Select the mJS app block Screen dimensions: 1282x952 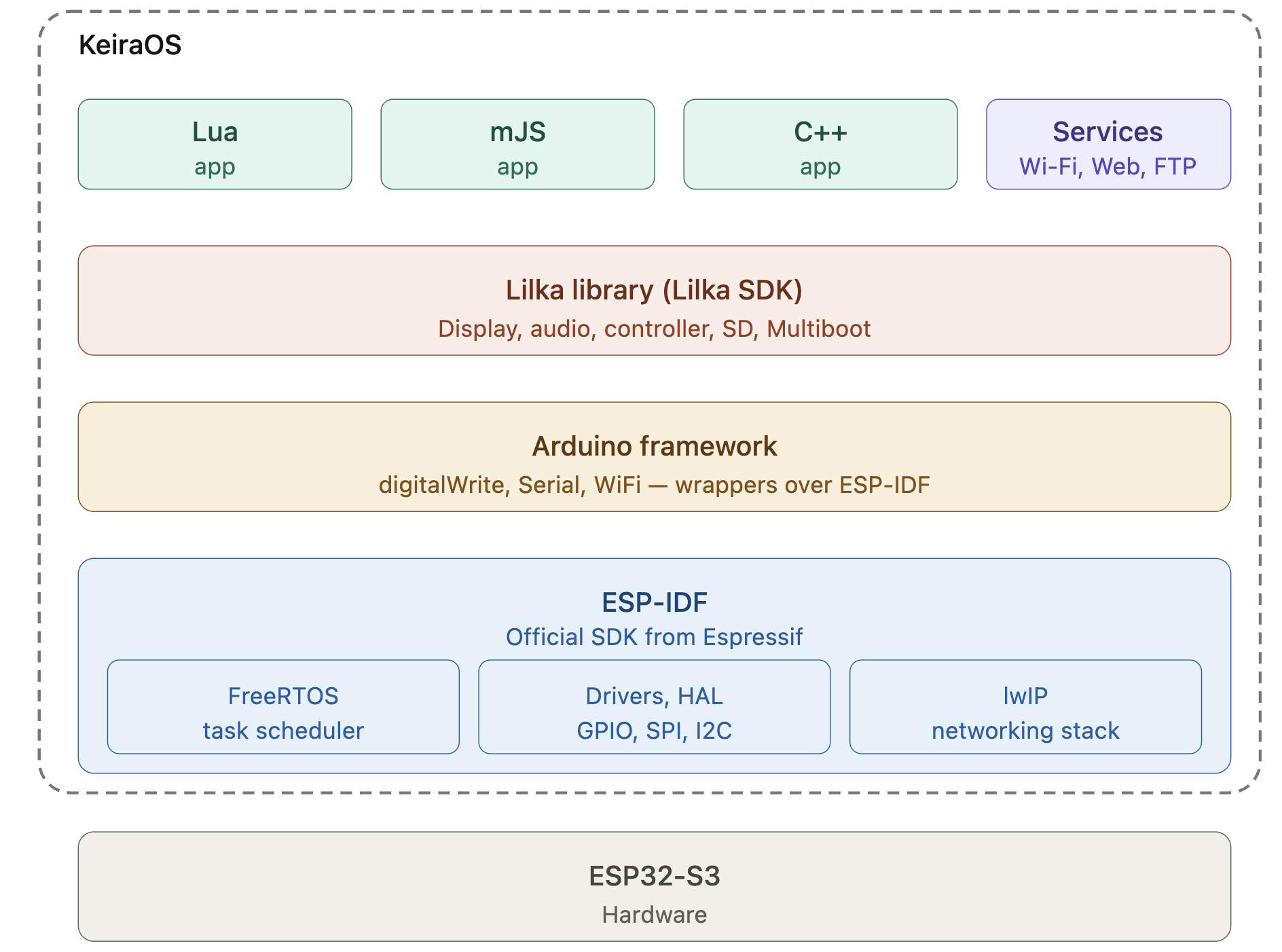(517, 144)
